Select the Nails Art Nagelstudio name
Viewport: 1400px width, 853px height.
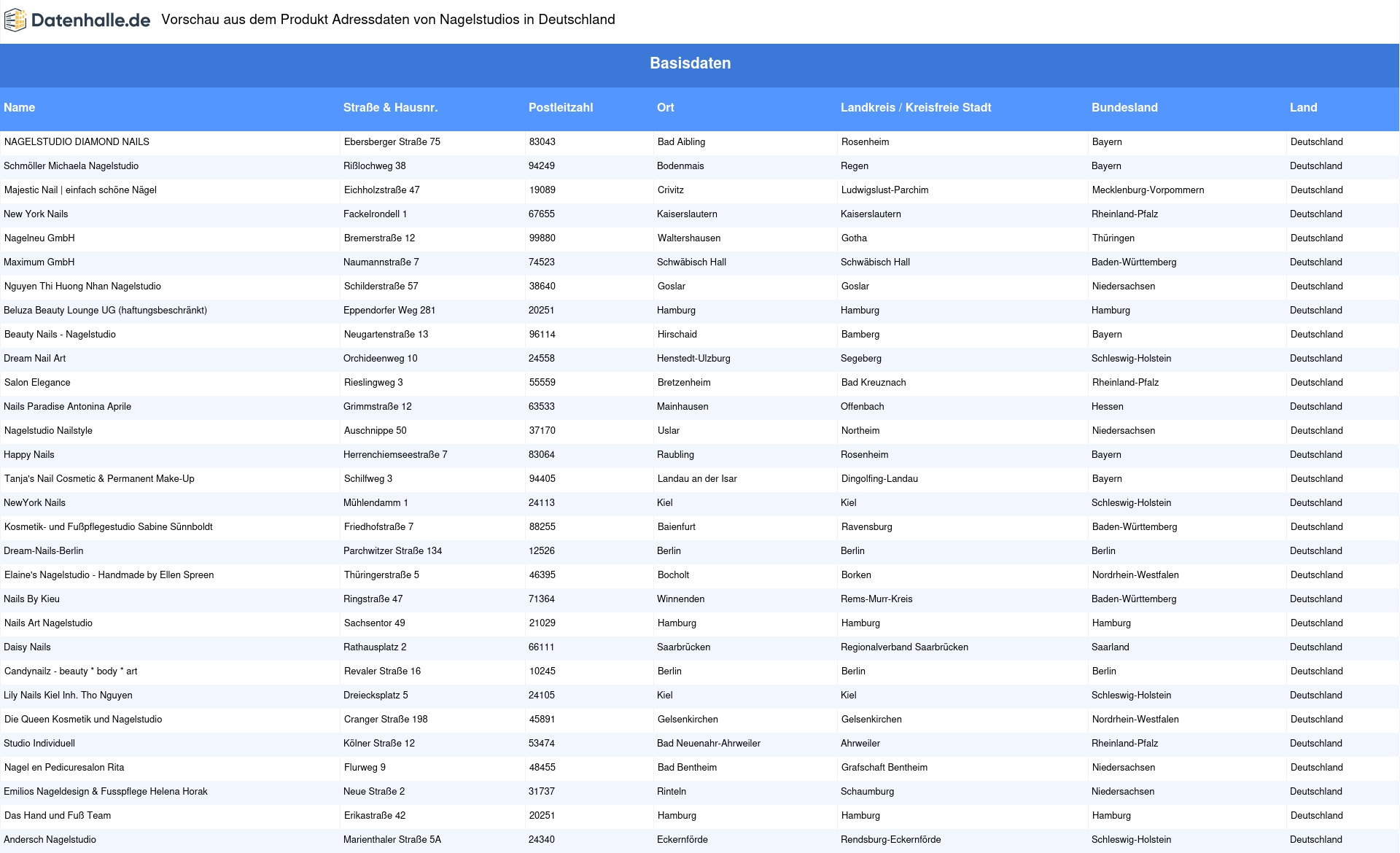click(48, 623)
